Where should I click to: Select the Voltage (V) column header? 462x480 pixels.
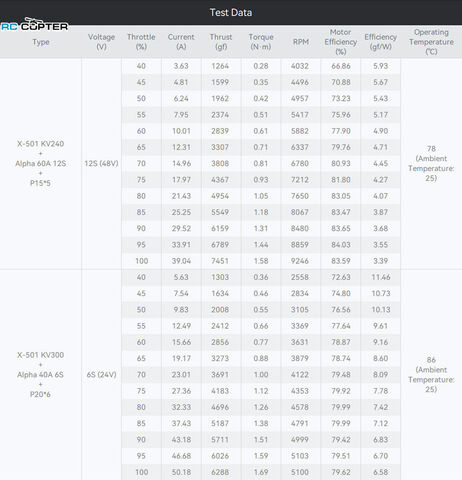coord(101,42)
